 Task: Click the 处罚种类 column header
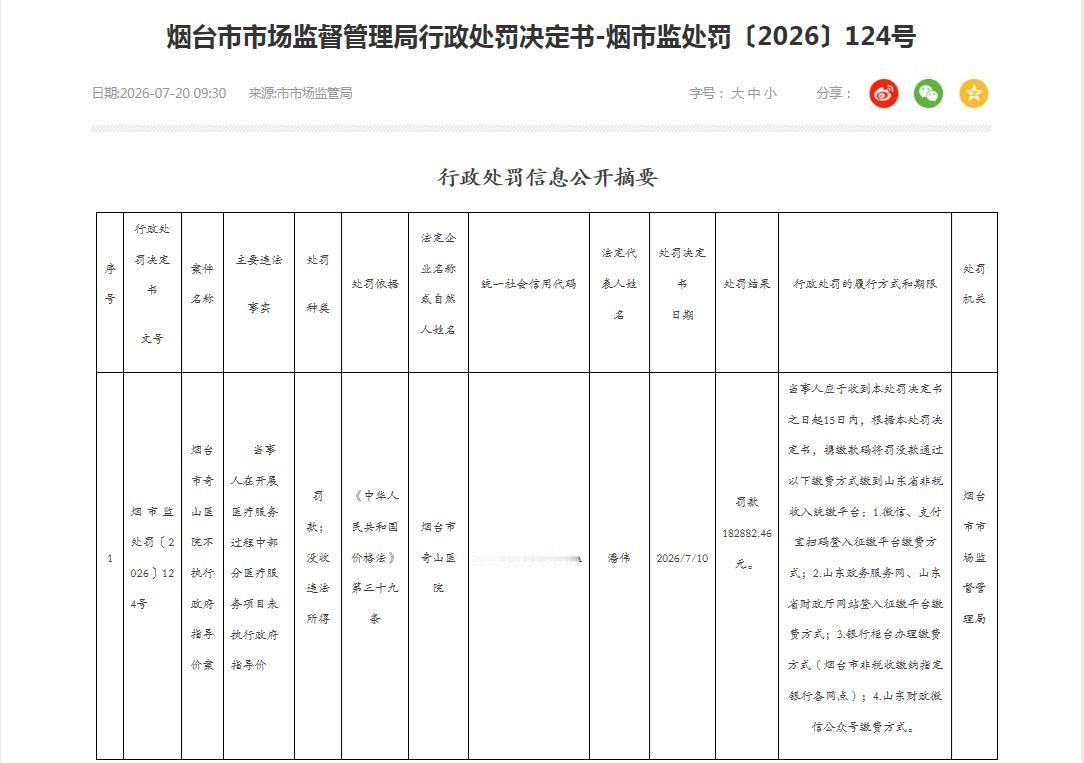(x=318, y=292)
